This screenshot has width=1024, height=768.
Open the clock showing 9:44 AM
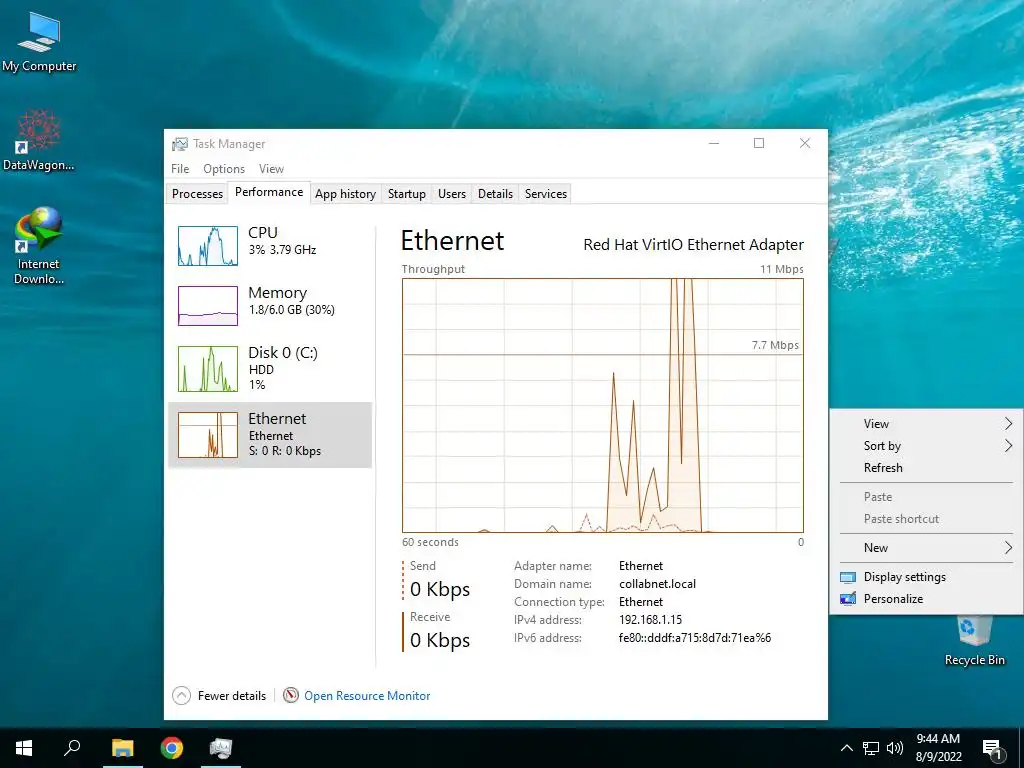938,748
